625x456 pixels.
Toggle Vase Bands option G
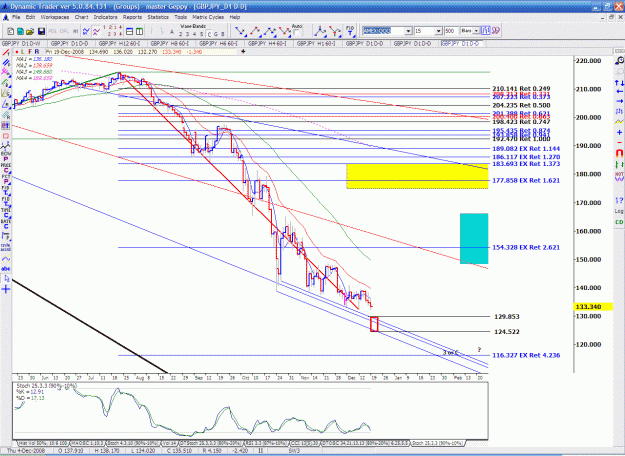(216, 34)
